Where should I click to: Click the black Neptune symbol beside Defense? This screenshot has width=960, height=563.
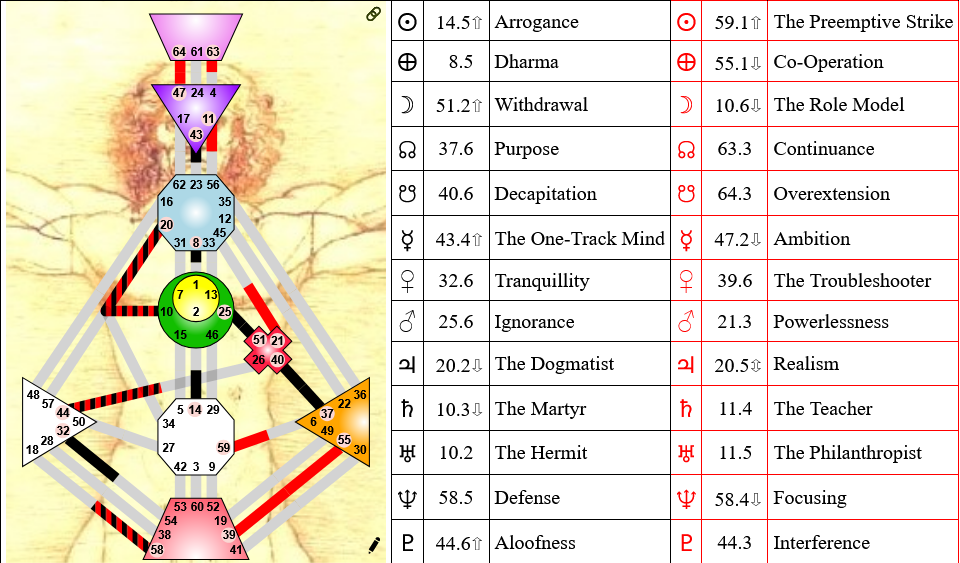tap(407, 498)
